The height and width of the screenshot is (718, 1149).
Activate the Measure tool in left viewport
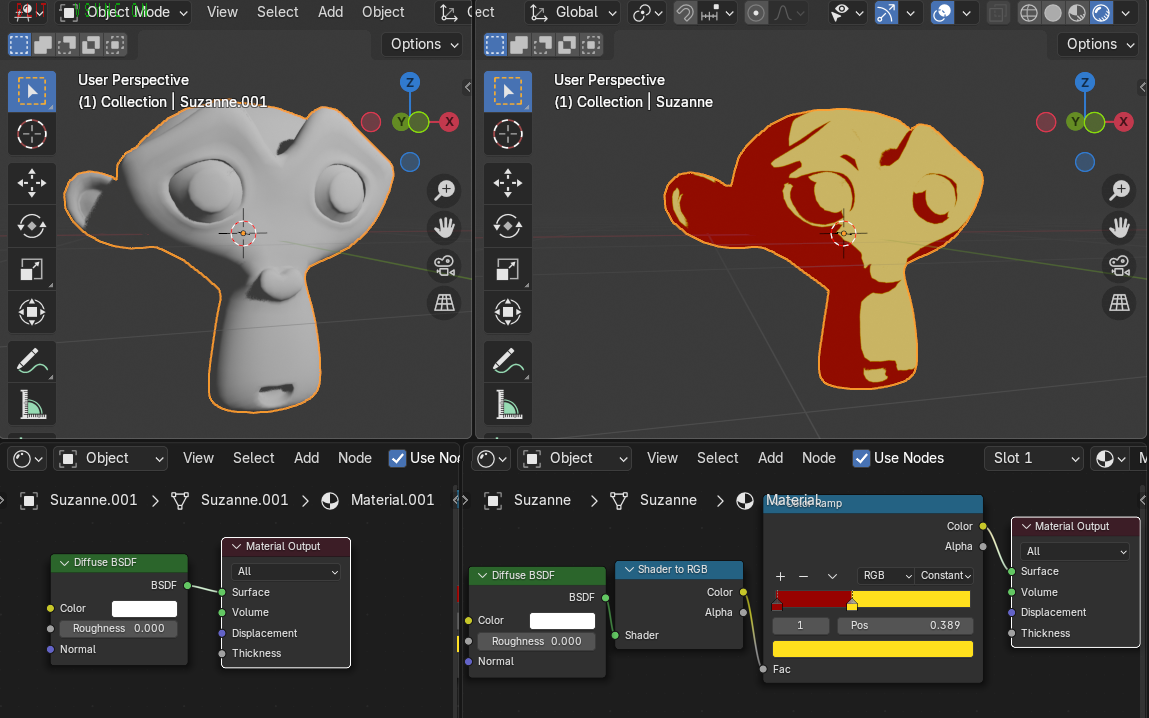[x=32, y=404]
